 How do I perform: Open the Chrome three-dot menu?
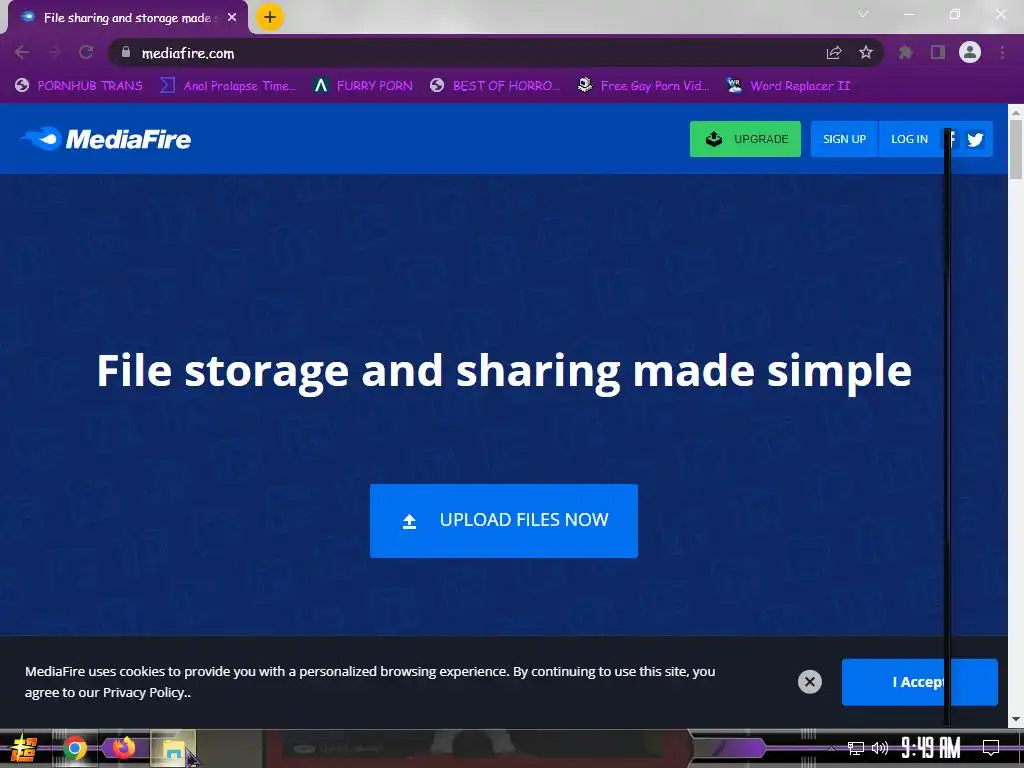1002,52
